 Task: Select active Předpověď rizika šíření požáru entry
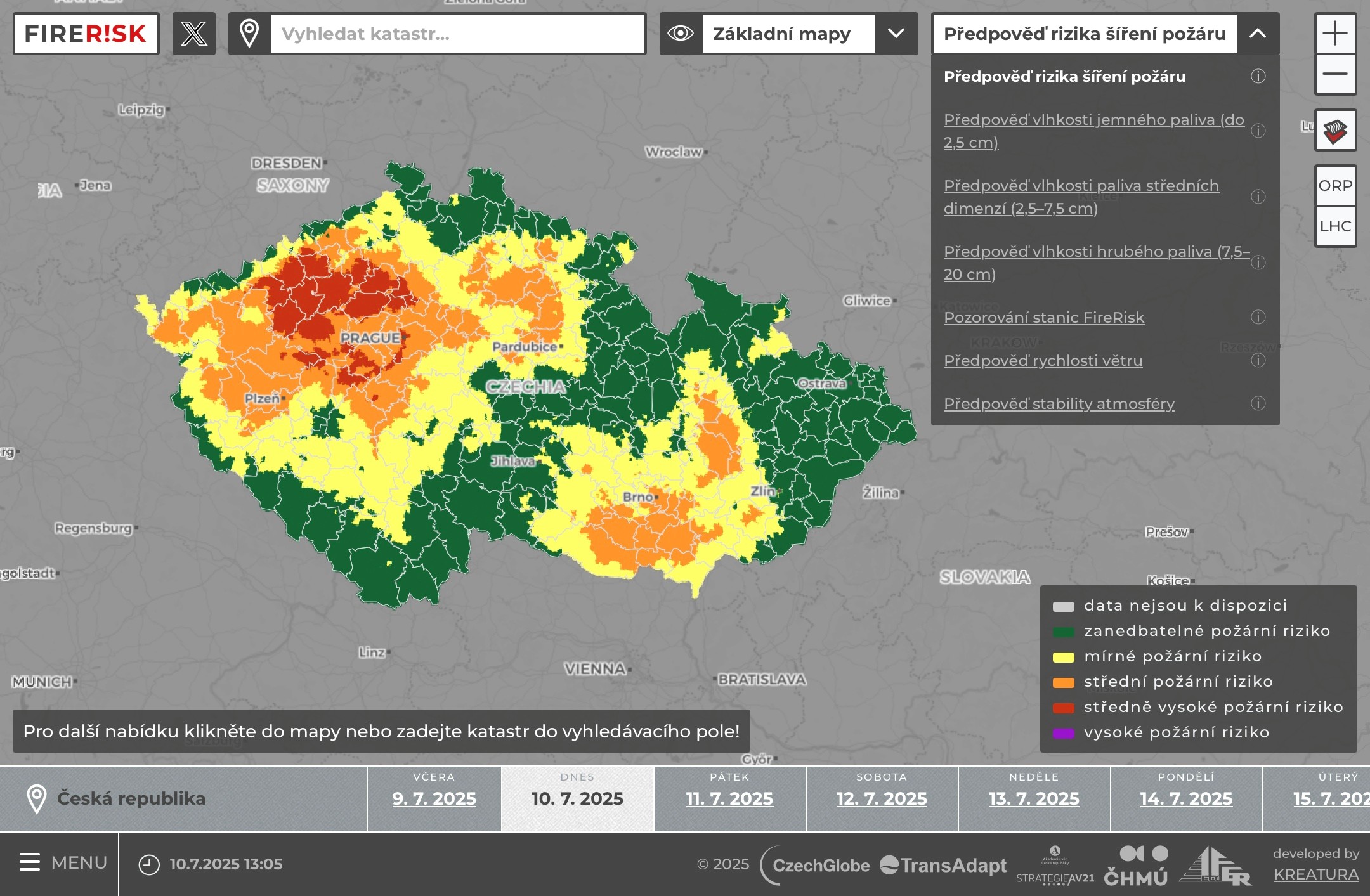tap(1064, 77)
